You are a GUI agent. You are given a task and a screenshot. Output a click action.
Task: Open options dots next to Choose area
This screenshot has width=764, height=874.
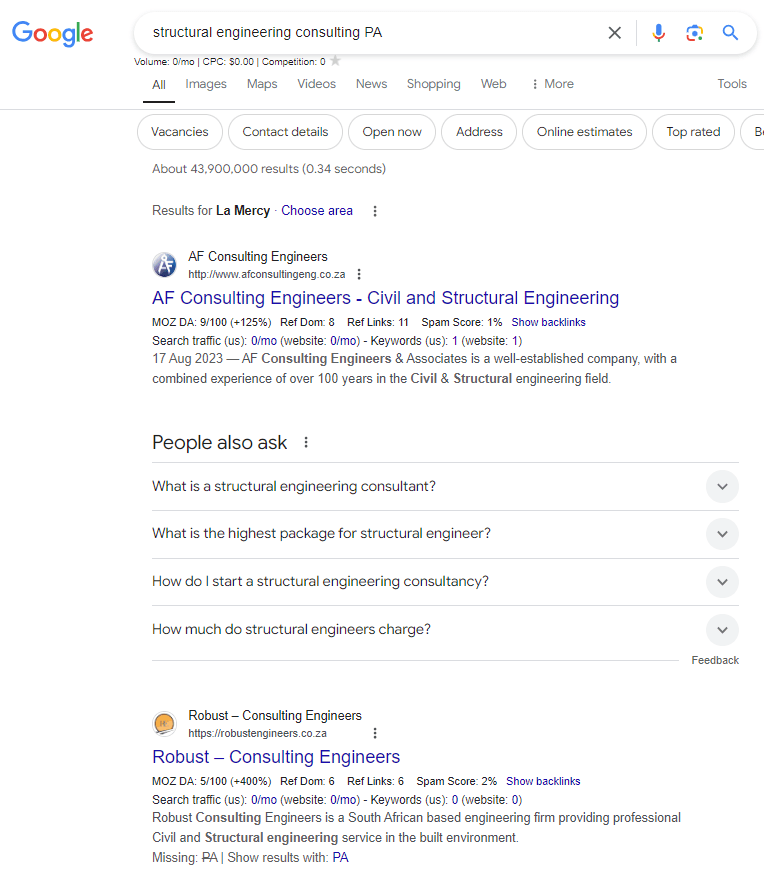[375, 211]
